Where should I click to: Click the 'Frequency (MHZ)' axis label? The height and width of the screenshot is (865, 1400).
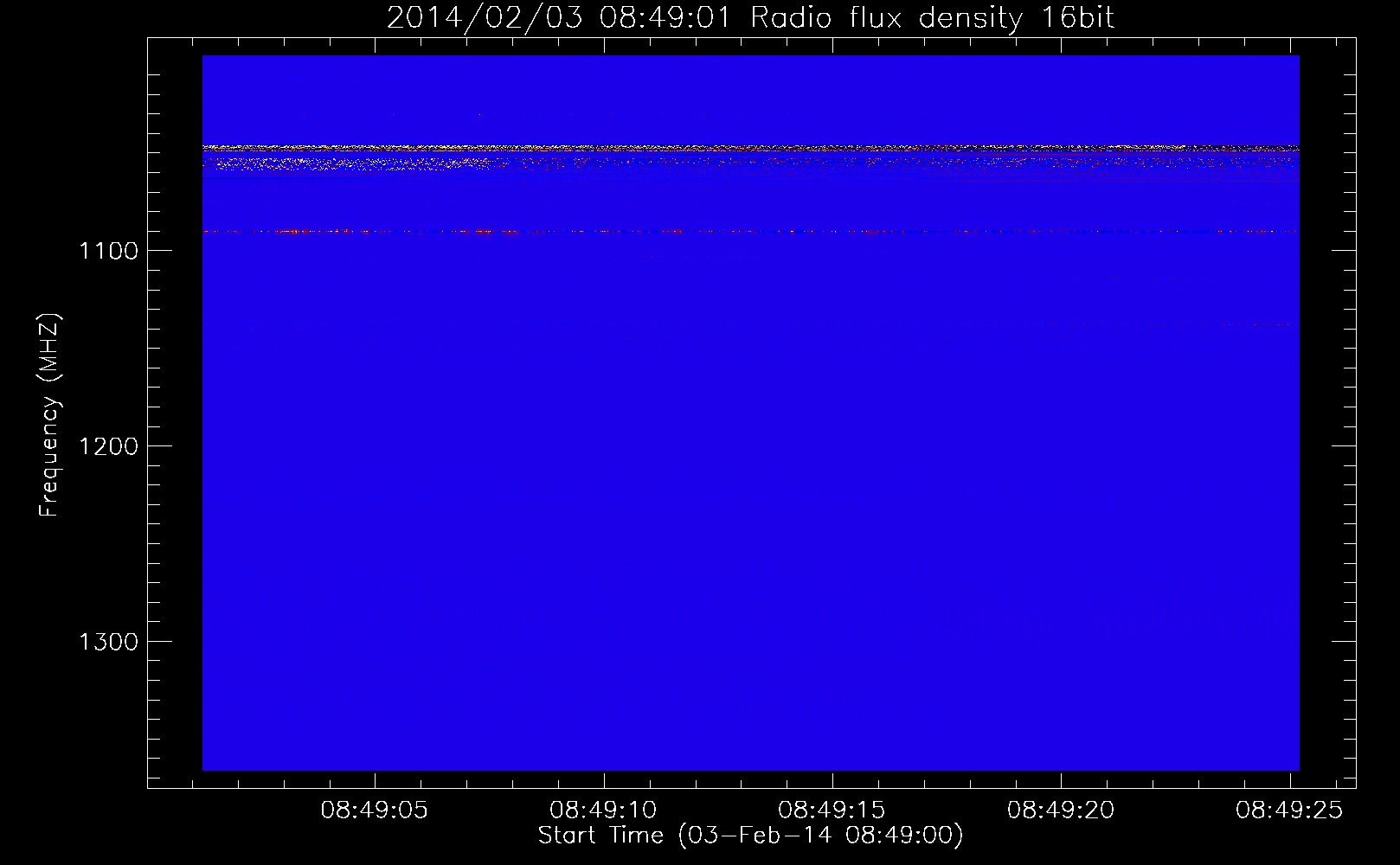(49, 415)
